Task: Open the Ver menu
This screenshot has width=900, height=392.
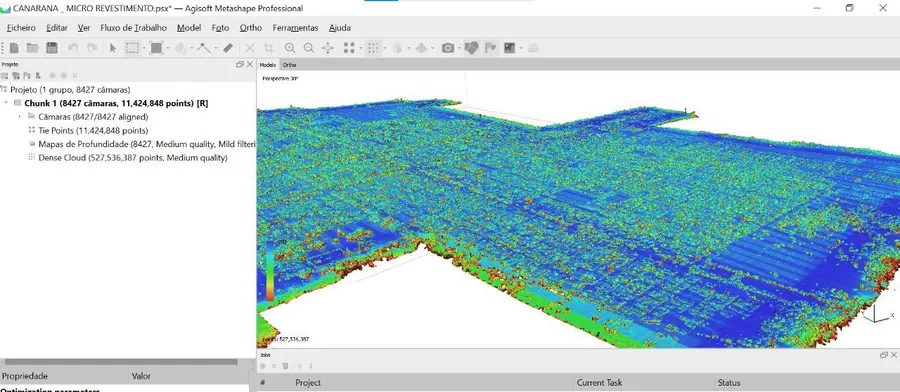Action: 84,28
